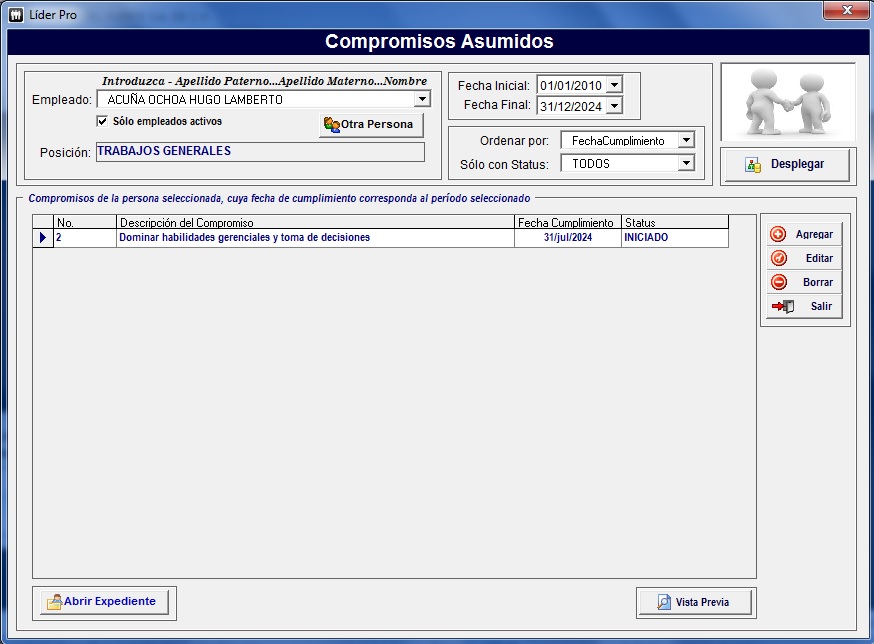This screenshot has width=874, height=644.
Task: Click the Líder Pro title bar icon
Action: 15,15
